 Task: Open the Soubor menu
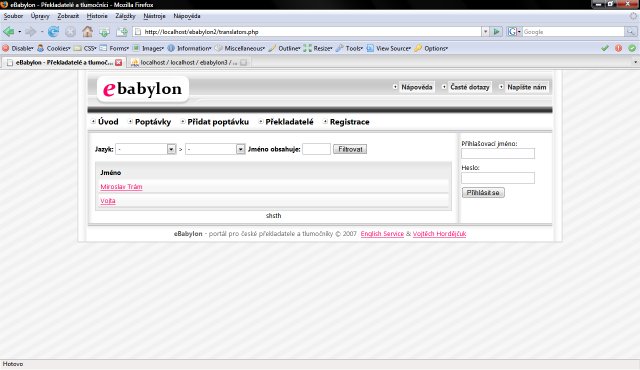pyautogui.click(x=13, y=16)
